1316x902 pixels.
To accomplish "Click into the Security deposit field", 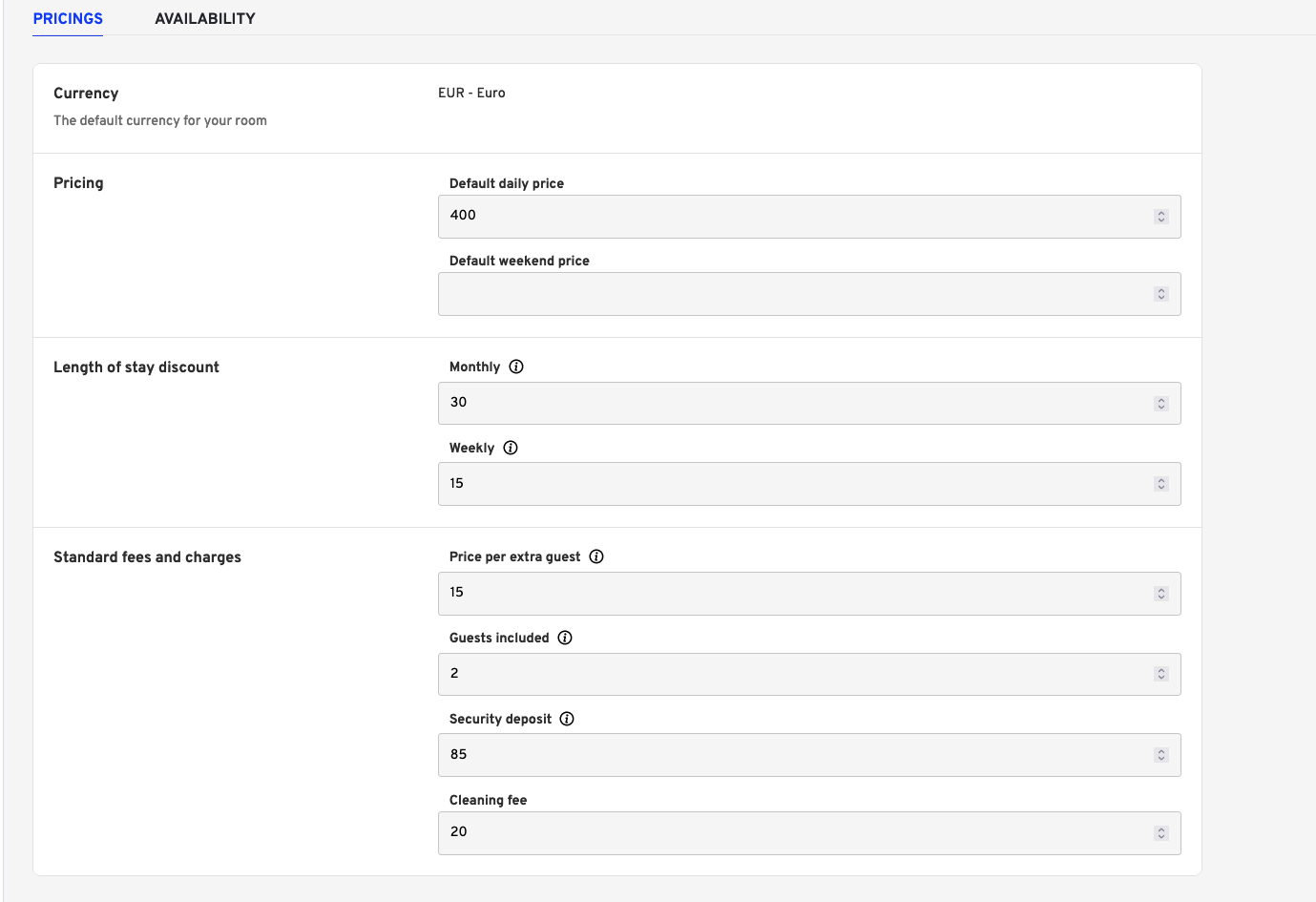I will 809,755.
